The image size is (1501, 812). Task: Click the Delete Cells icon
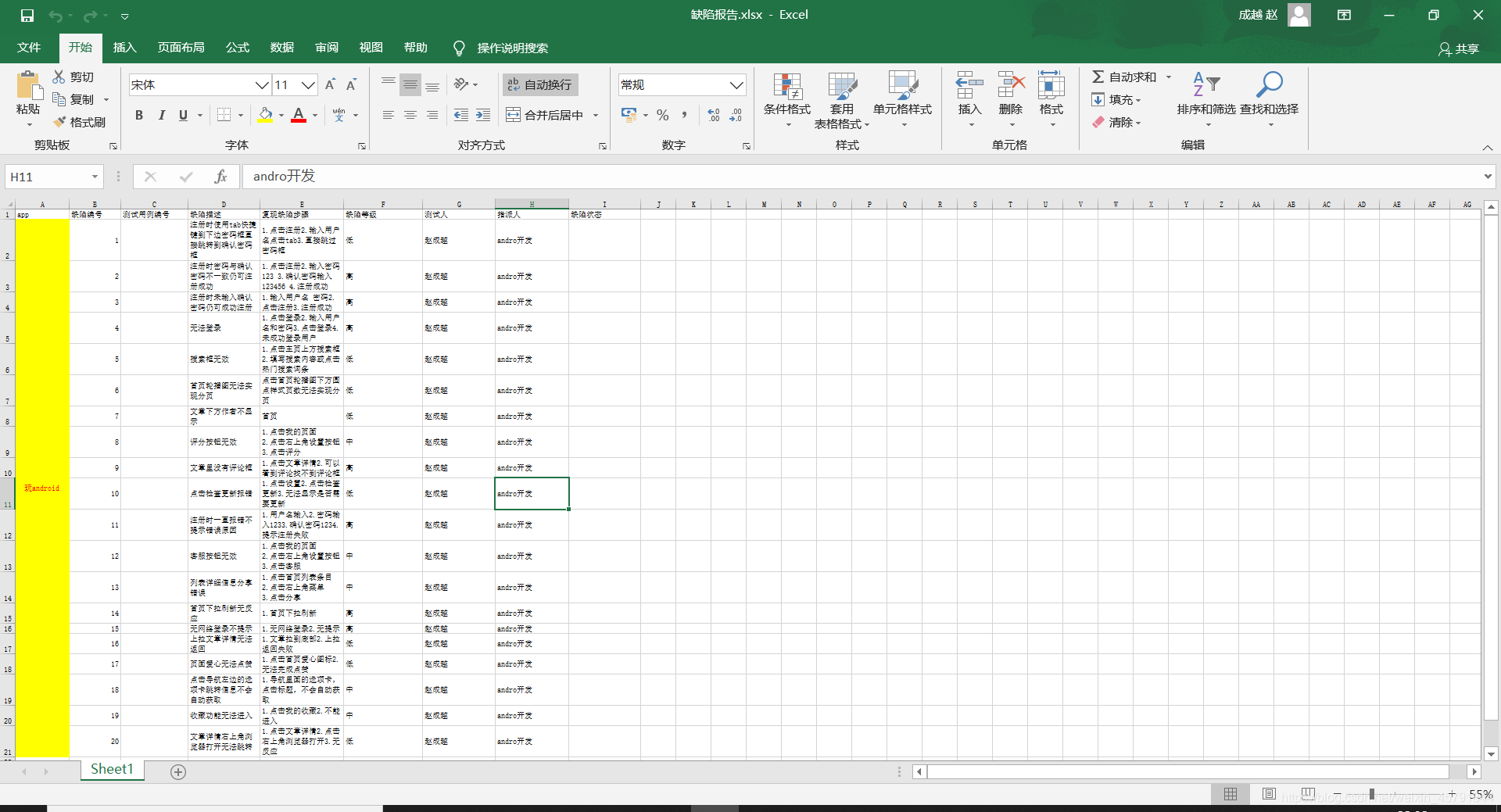[x=1011, y=84]
